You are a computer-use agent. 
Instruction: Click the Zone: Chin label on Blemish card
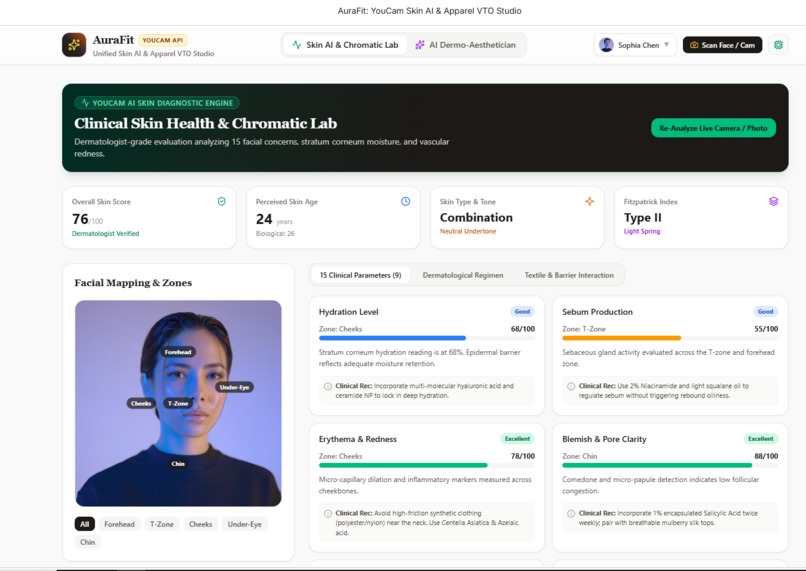[x=580, y=456]
